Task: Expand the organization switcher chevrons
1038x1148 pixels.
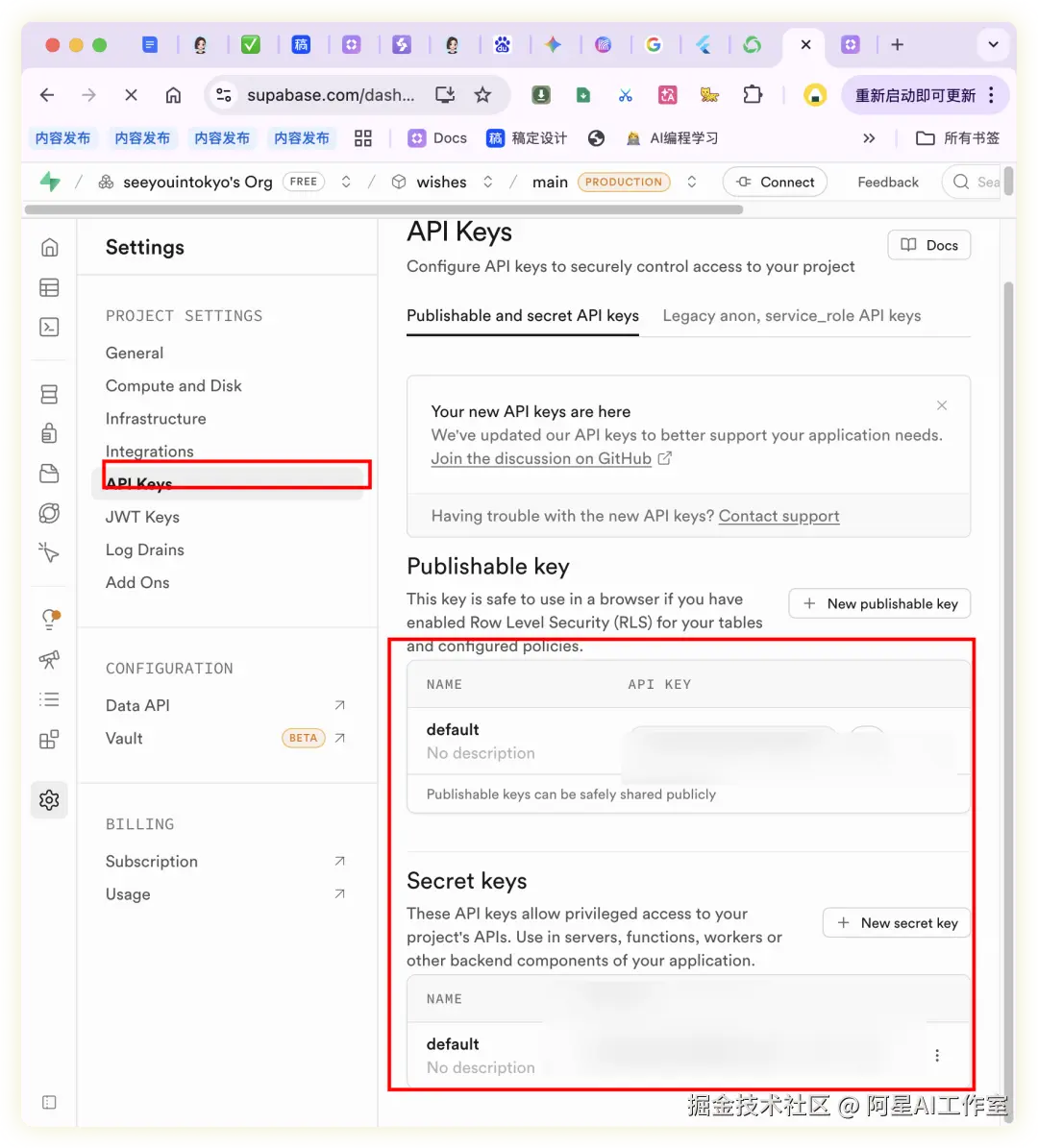Action: click(347, 182)
